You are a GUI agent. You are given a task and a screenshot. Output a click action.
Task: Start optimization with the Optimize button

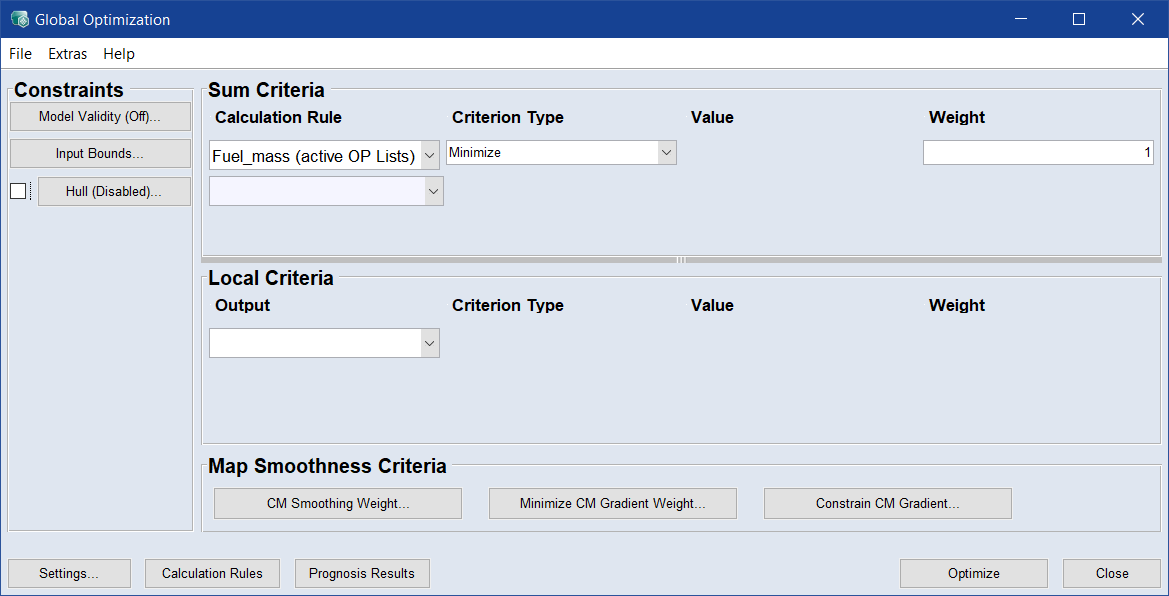[973, 573]
